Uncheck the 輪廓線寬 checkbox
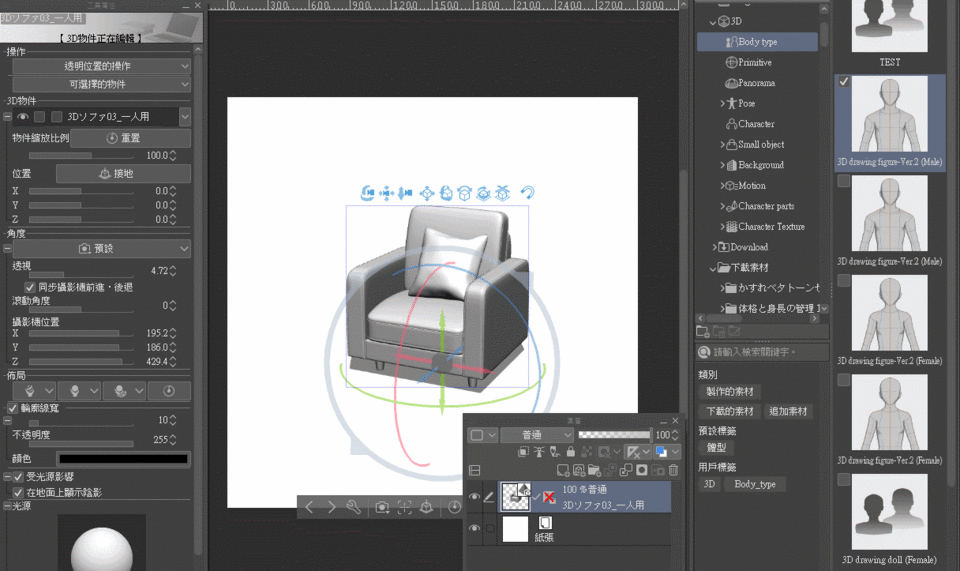Image resolution: width=960 pixels, height=571 pixels. tap(12, 408)
